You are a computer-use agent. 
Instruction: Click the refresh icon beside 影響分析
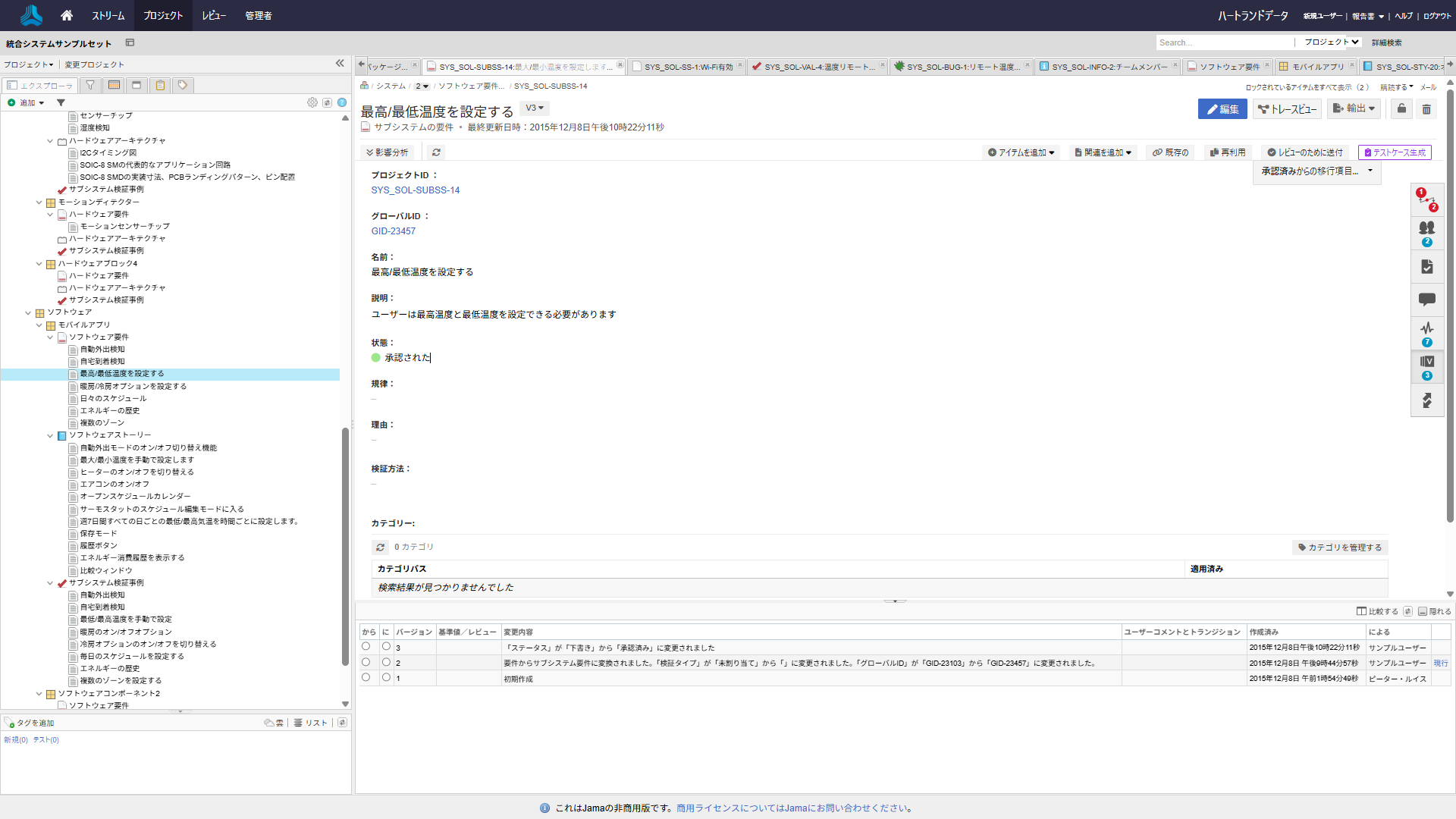(436, 152)
